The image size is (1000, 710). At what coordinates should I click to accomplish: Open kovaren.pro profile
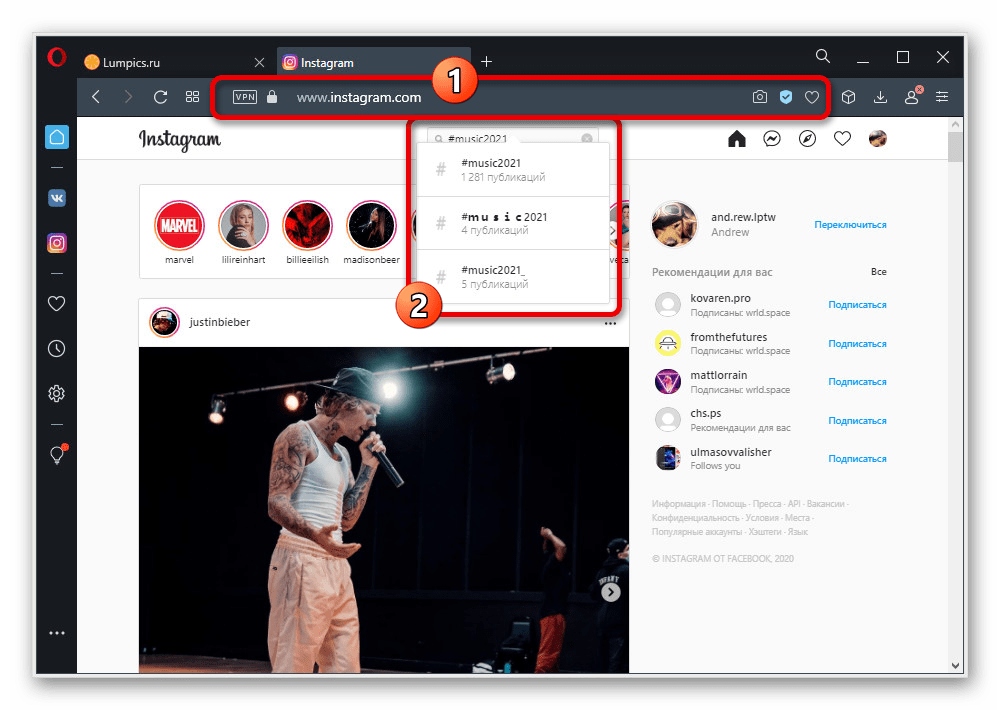point(720,298)
